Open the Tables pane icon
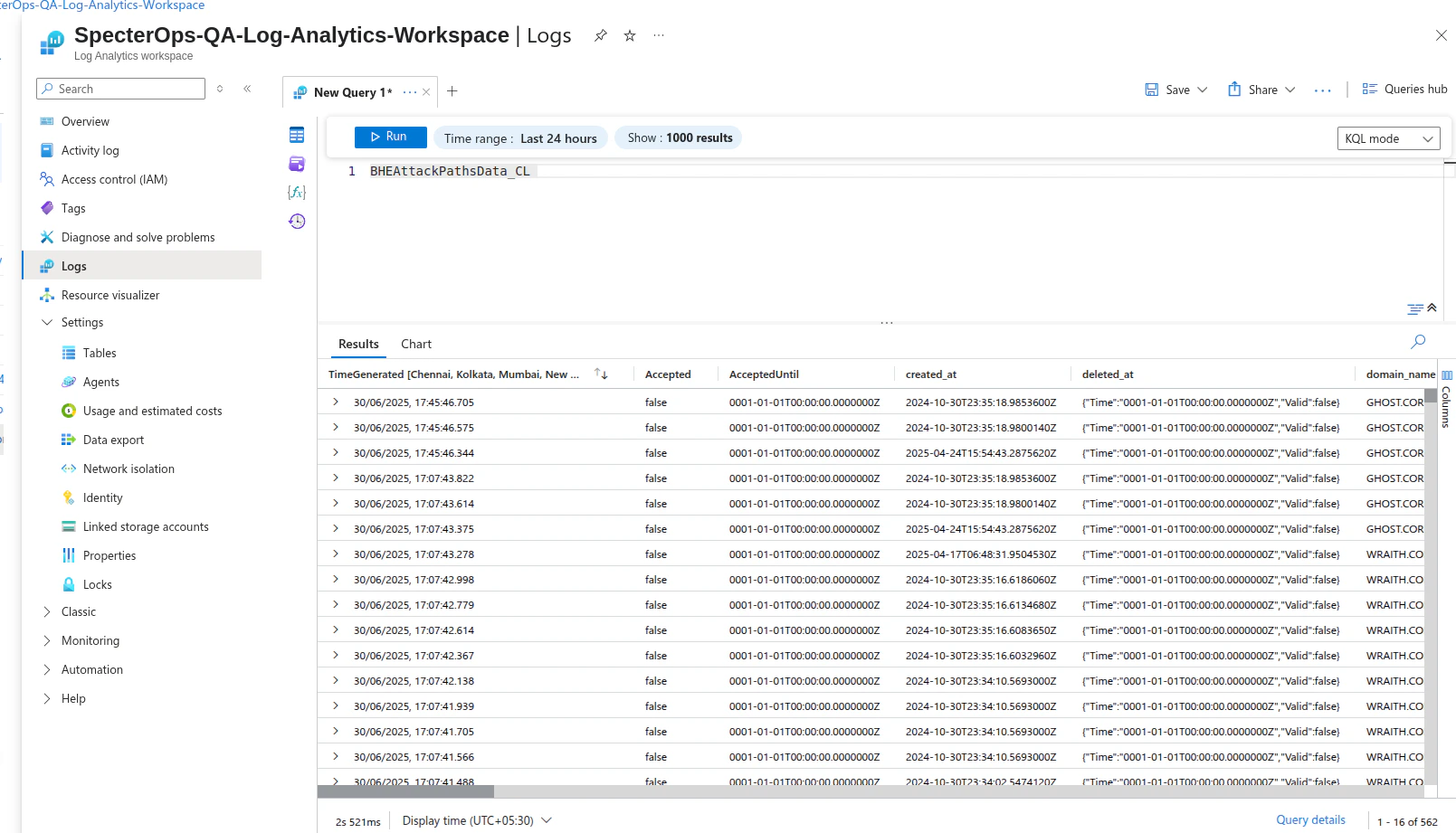The height and width of the screenshot is (833, 1456). (296, 134)
